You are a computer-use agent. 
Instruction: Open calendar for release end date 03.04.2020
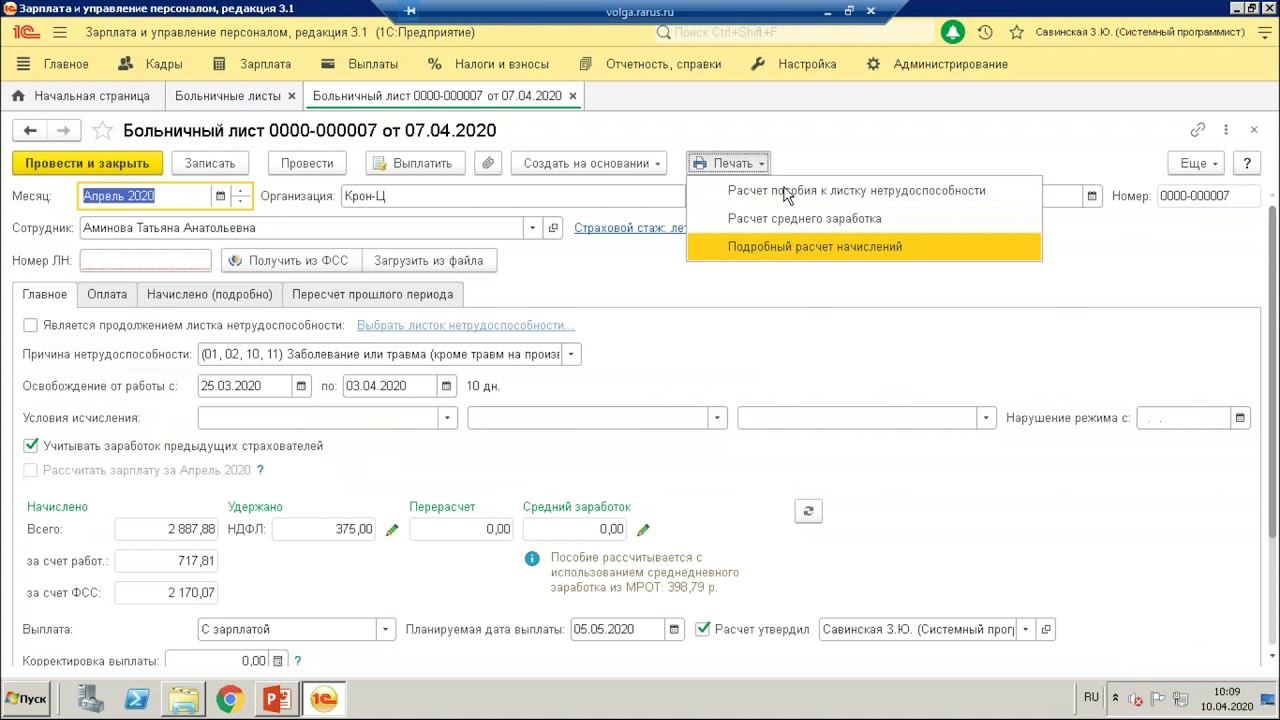(446, 386)
